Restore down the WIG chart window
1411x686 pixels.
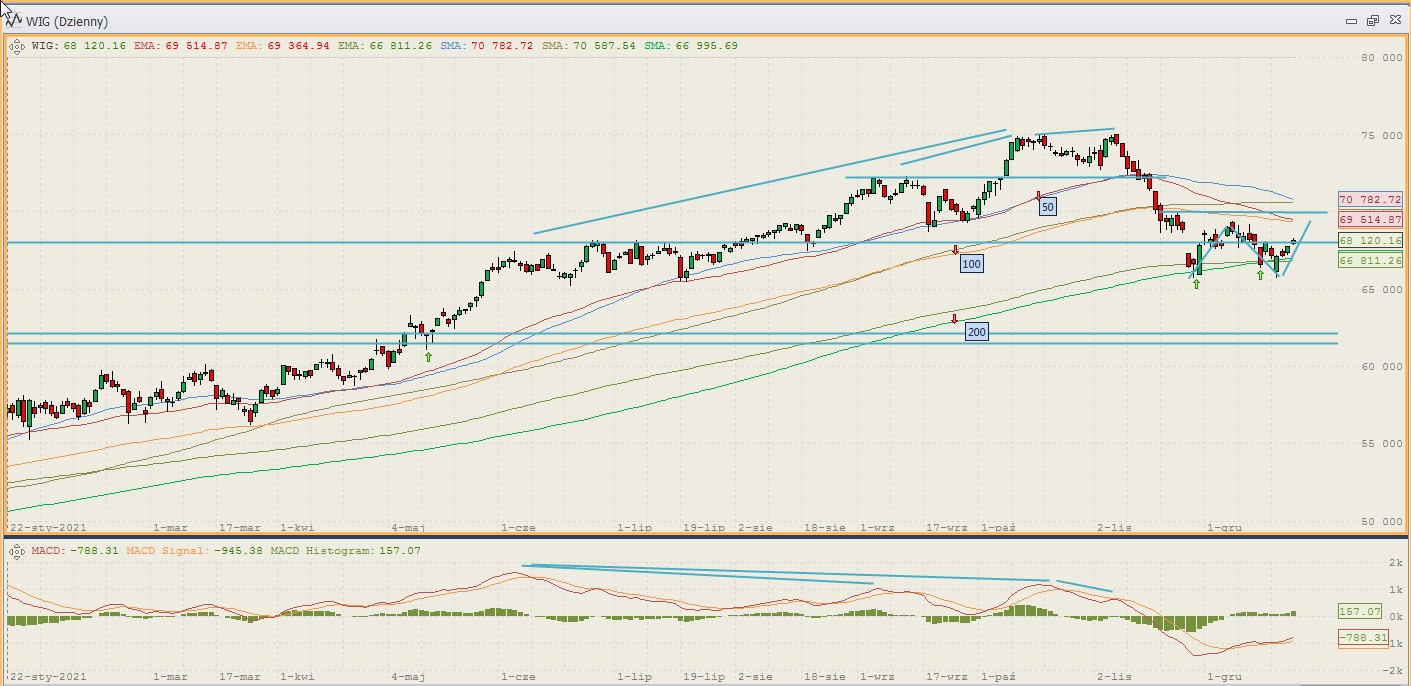tap(1372, 20)
